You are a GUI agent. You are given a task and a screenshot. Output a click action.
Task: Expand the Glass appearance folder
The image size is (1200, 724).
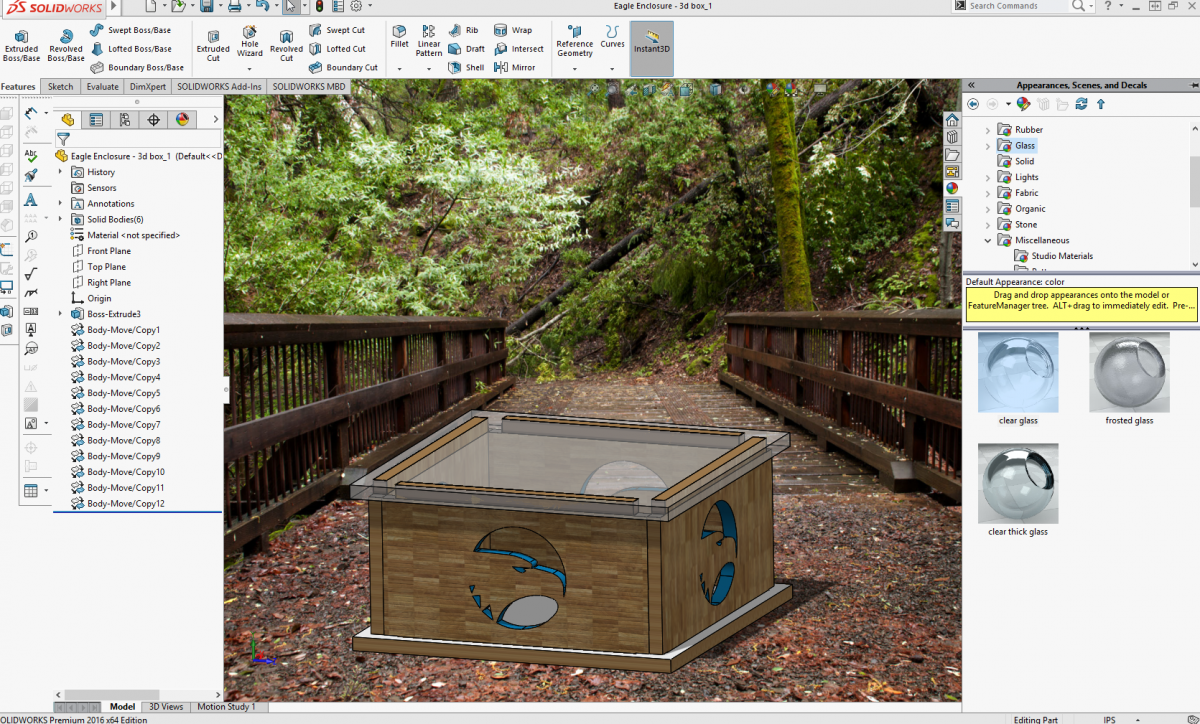(x=988, y=146)
